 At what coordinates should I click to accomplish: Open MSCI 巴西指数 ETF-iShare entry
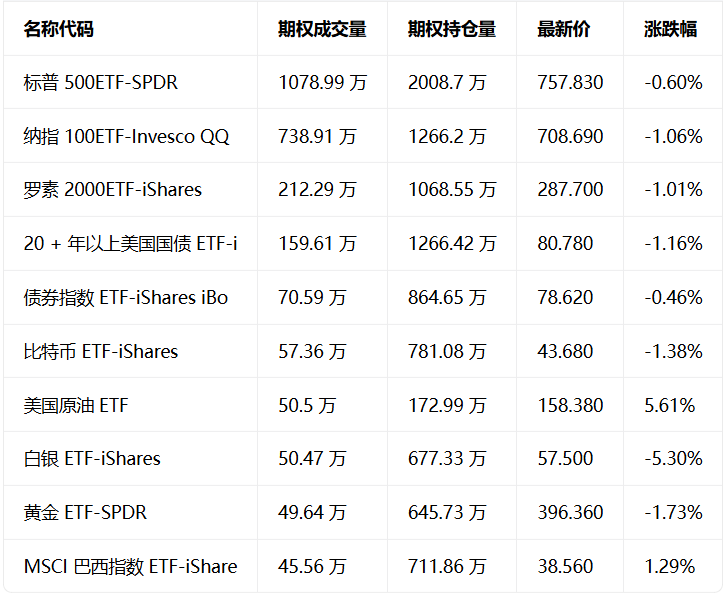point(131,567)
